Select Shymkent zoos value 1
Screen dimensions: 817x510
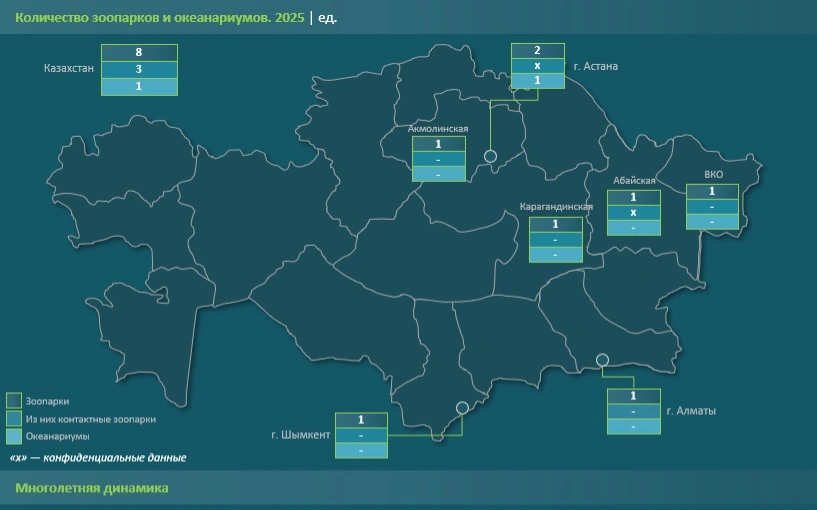(x=361, y=420)
